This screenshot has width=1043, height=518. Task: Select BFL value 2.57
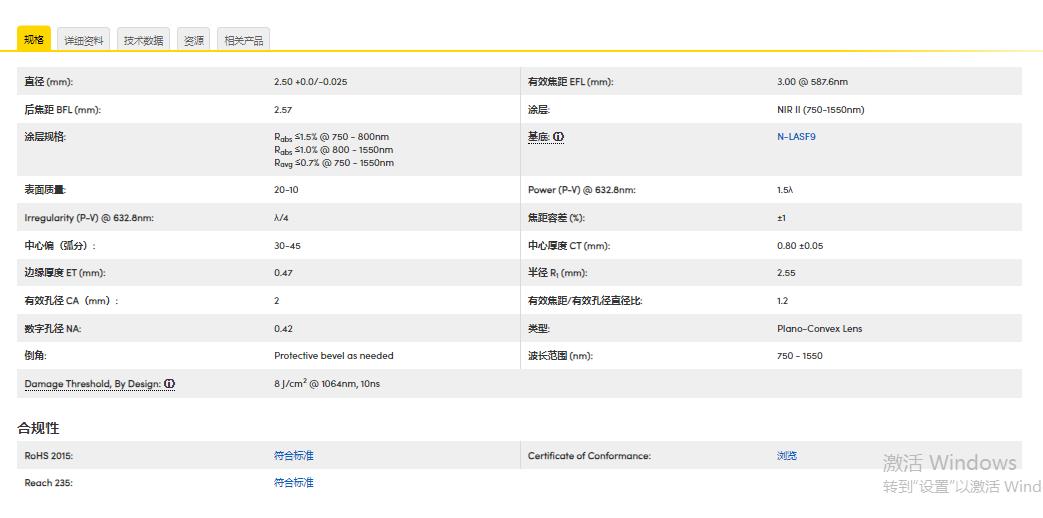(283, 110)
